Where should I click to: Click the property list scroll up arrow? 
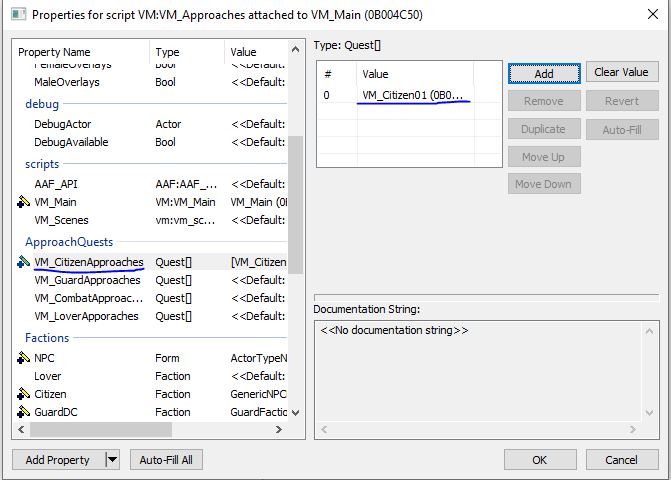295,49
